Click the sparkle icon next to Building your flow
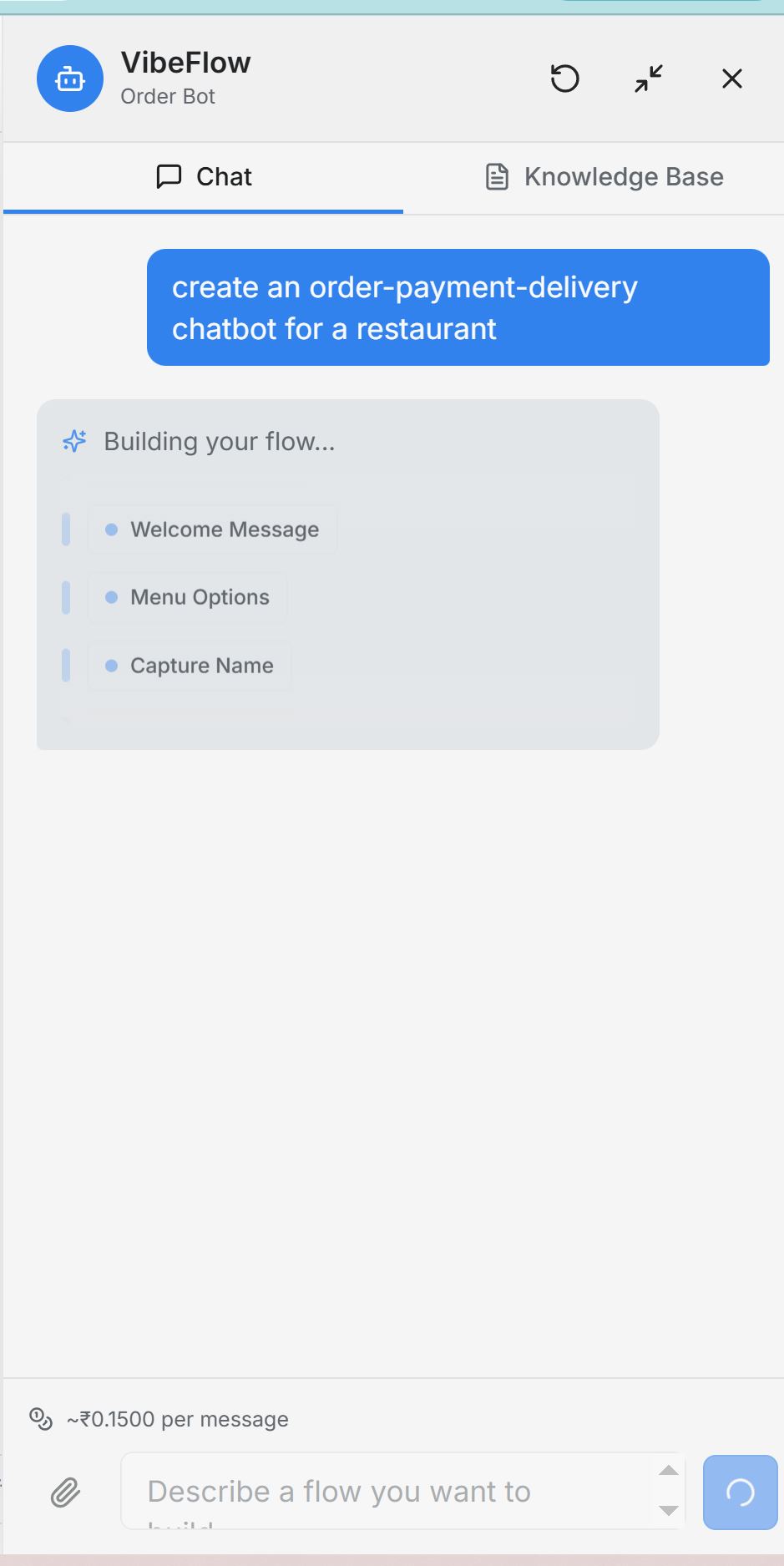This screenshot has height=1566, width=784. [73, 441]
